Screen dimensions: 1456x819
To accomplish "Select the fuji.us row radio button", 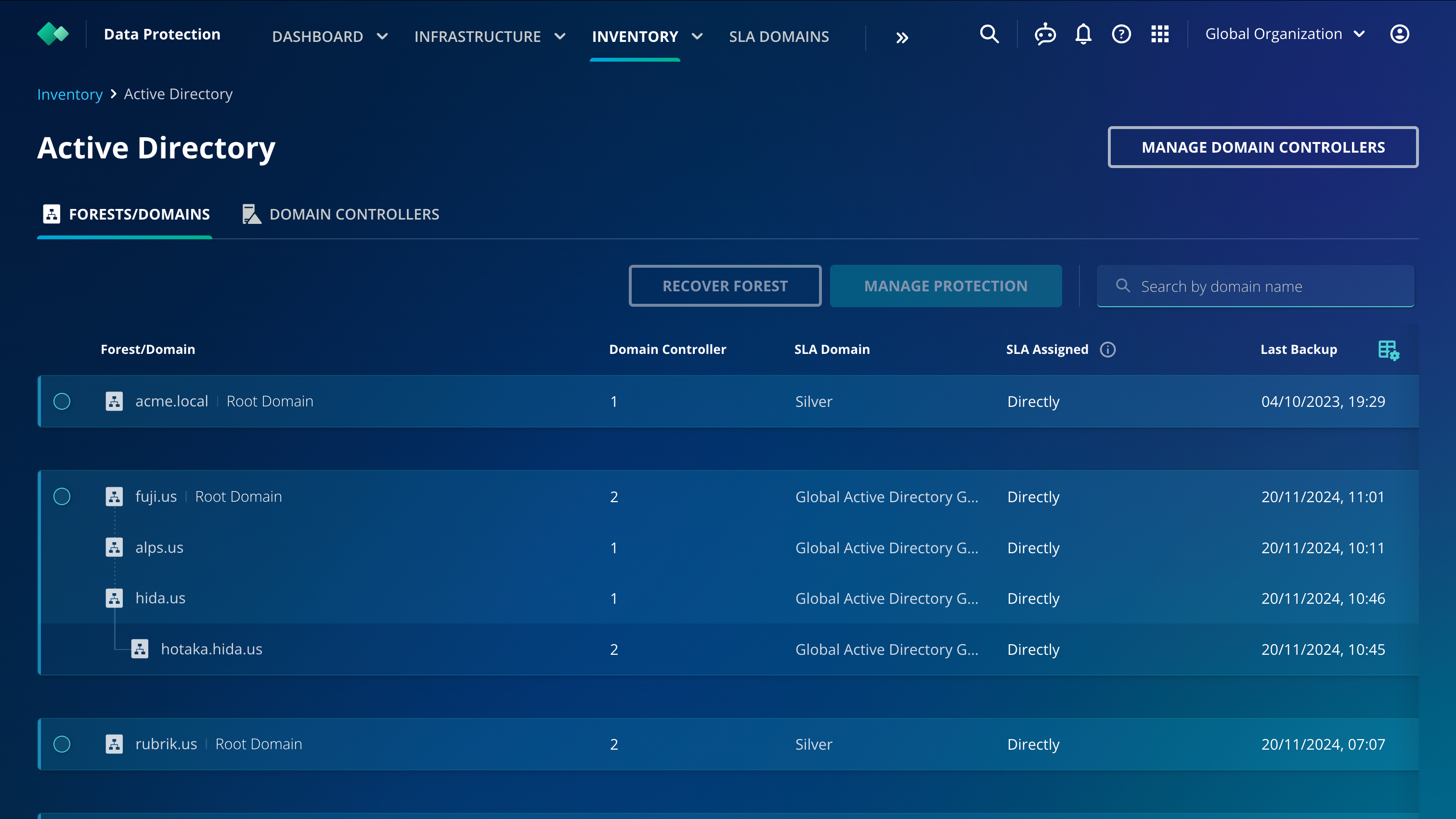I will 62,497.
